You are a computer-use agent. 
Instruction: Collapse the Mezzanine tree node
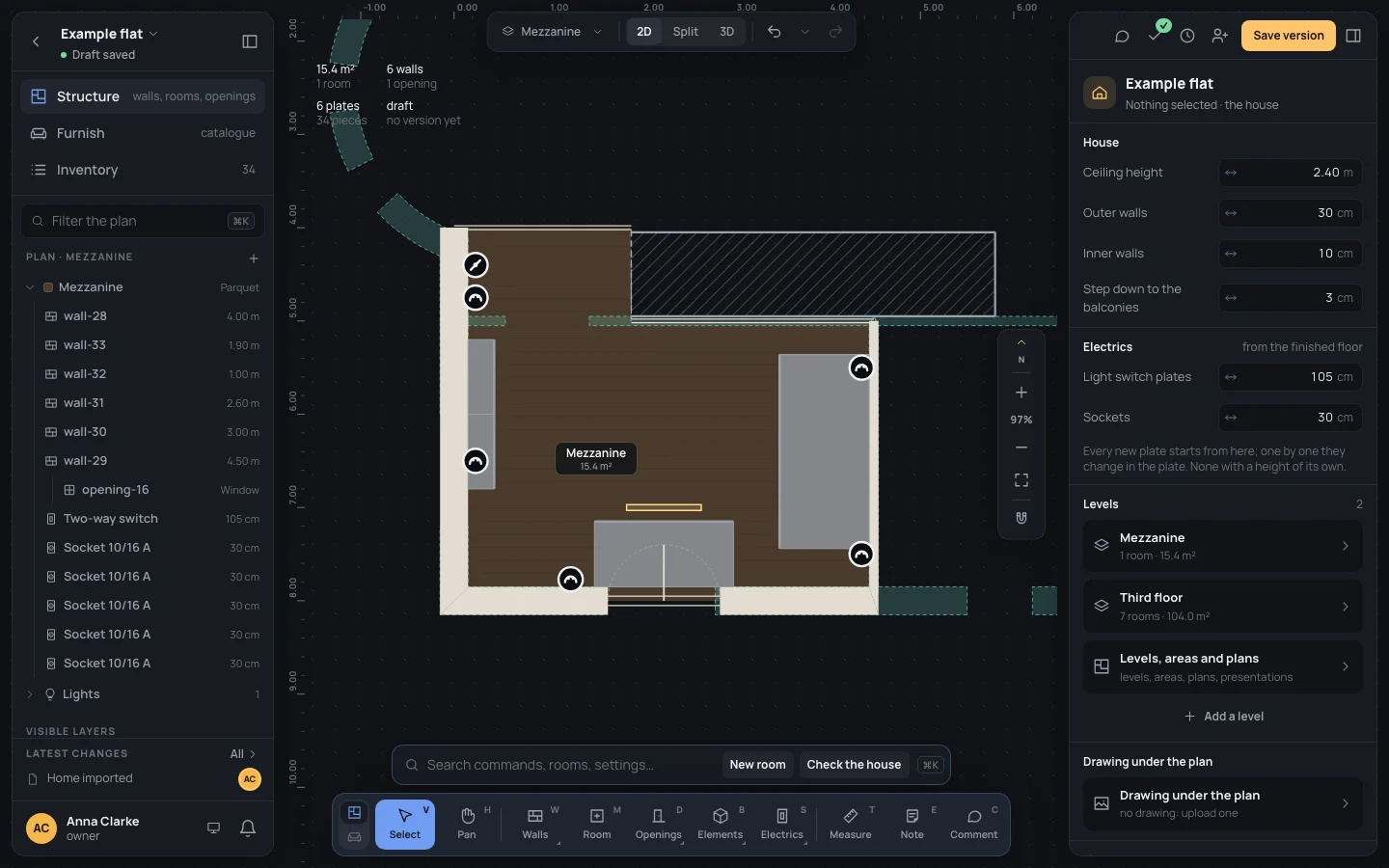coord(30,287)
